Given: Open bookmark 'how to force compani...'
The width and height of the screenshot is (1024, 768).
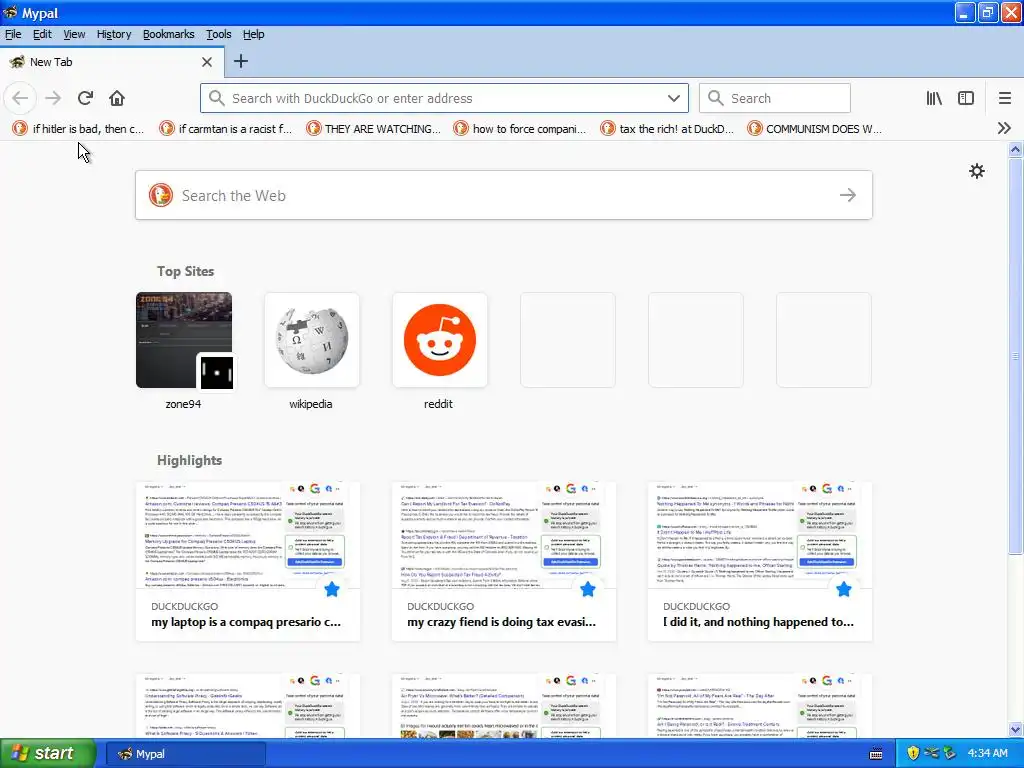Looking at the screenshot, I should pyautogui.click(x=520, y=129).
